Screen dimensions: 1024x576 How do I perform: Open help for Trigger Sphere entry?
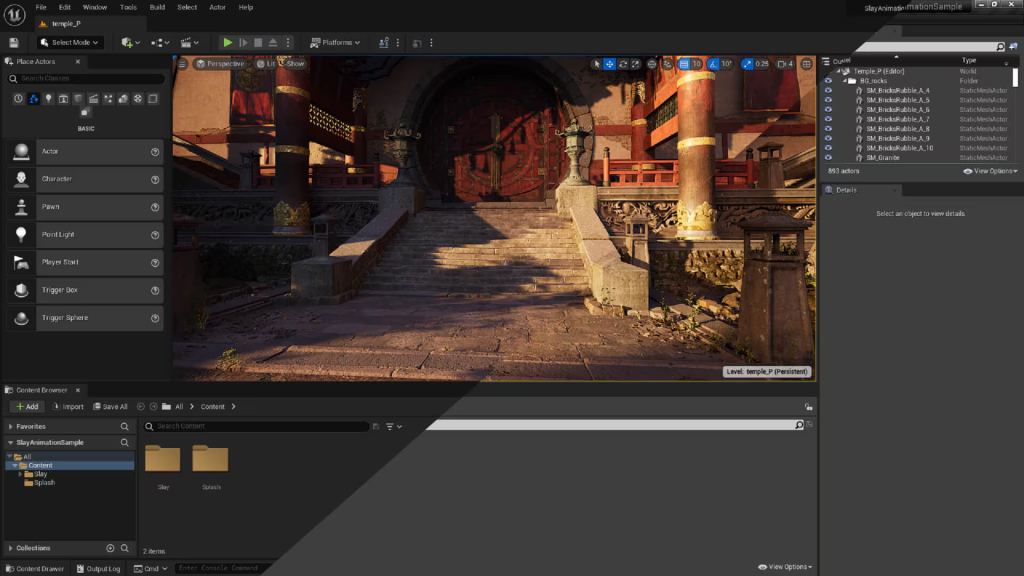[155, 318]
